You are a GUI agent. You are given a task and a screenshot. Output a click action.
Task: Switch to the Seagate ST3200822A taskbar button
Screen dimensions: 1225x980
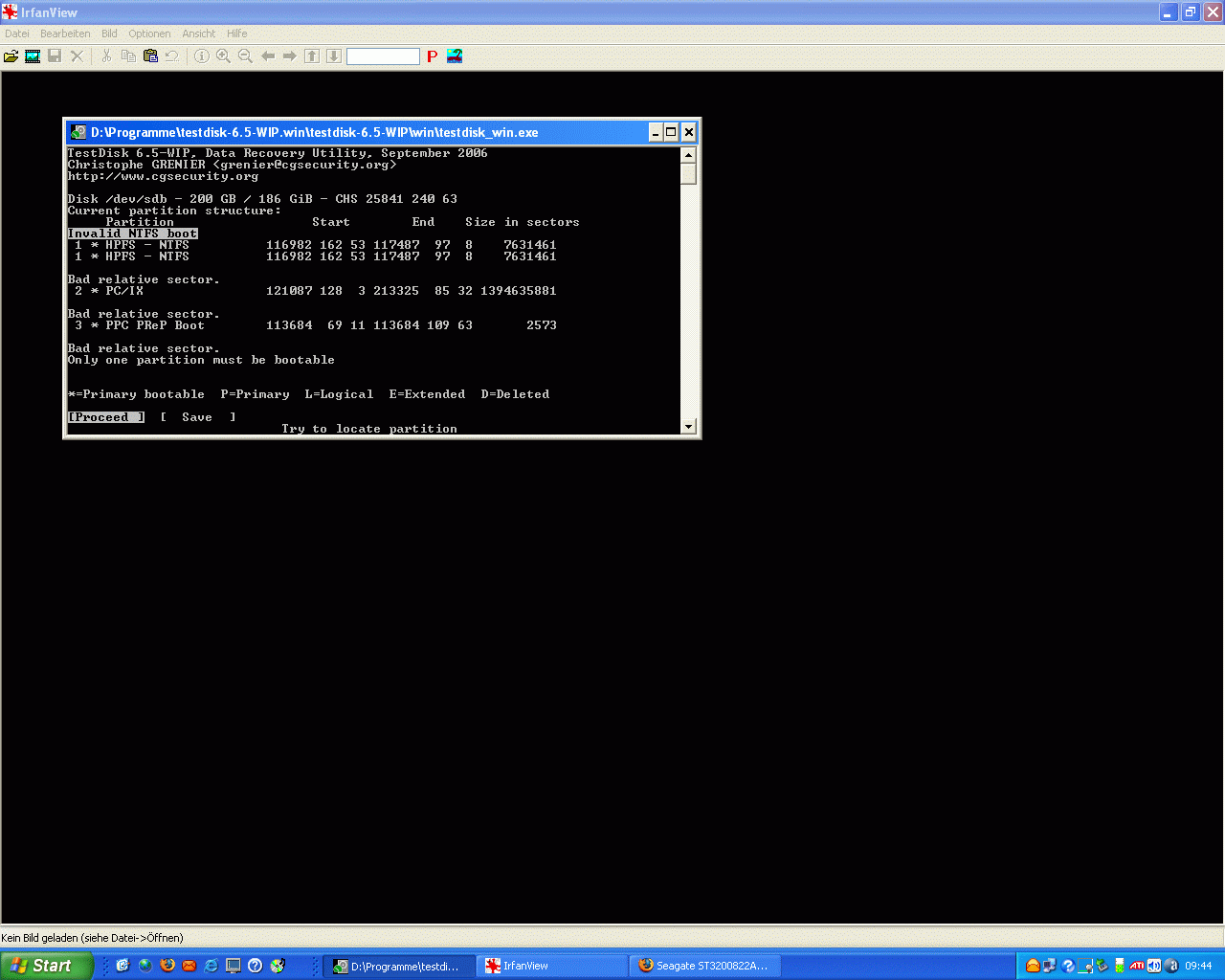tap(705, 967)
